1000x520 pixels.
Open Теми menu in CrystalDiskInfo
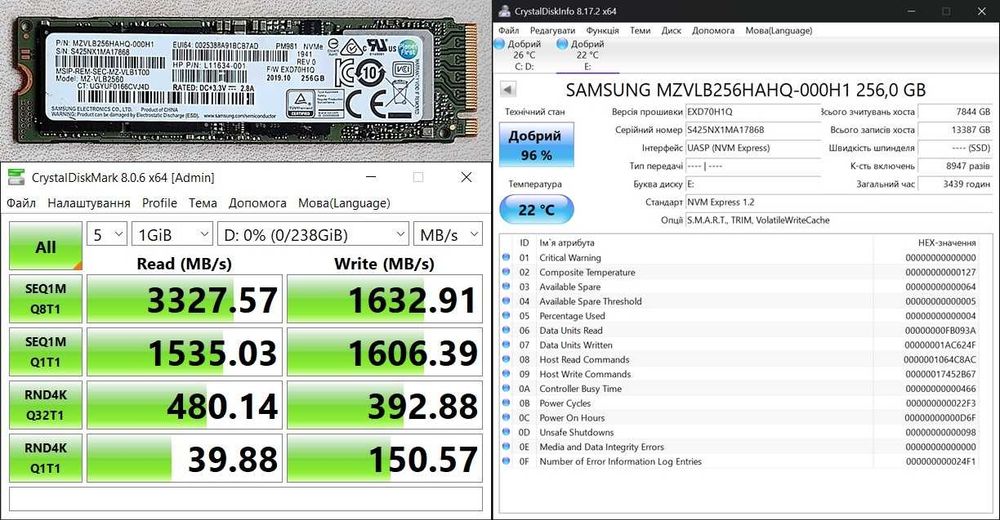(x=640, y=30)
